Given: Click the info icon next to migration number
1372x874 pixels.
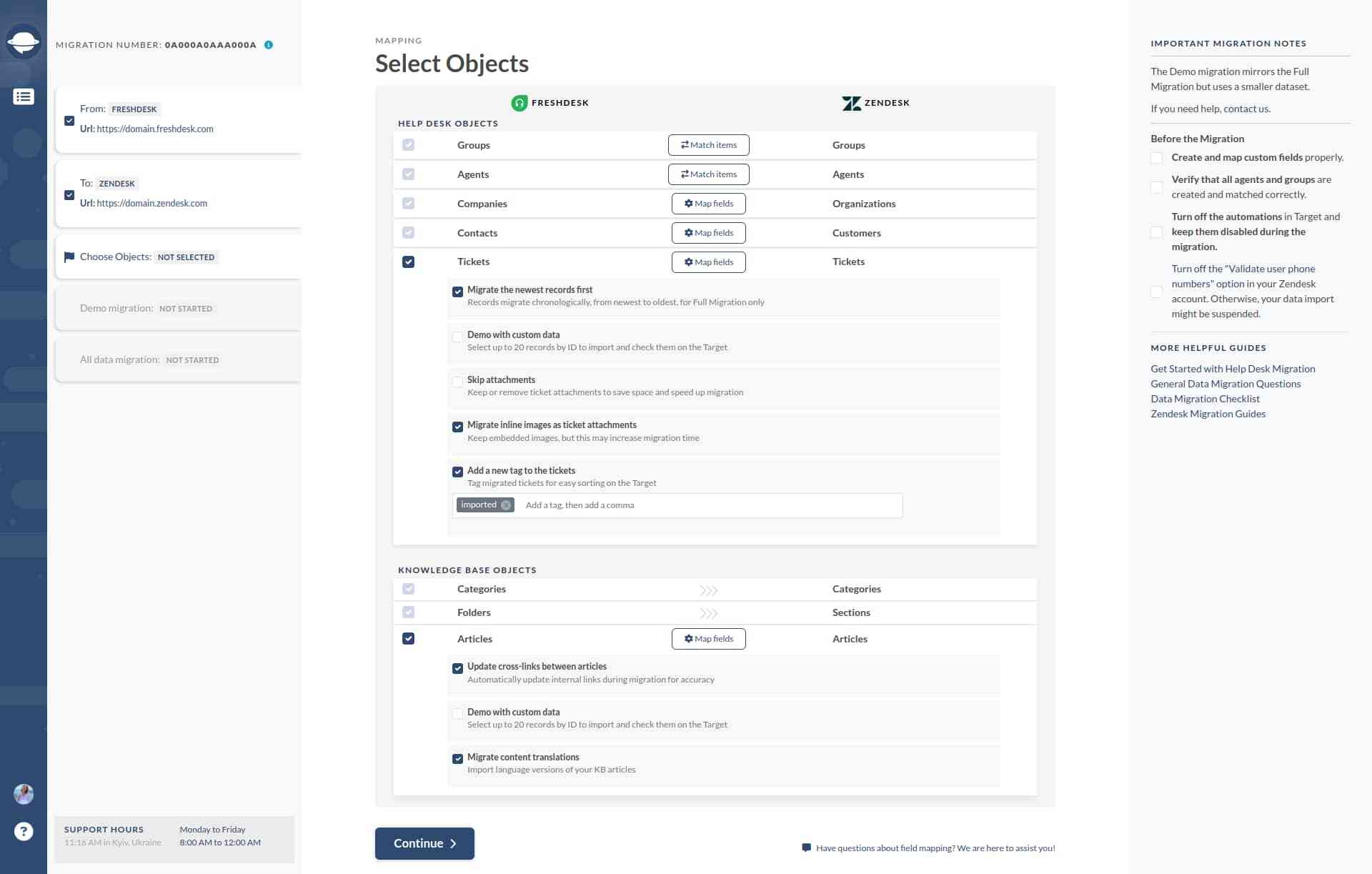Looking at the screenshot, I should [269, 44].
